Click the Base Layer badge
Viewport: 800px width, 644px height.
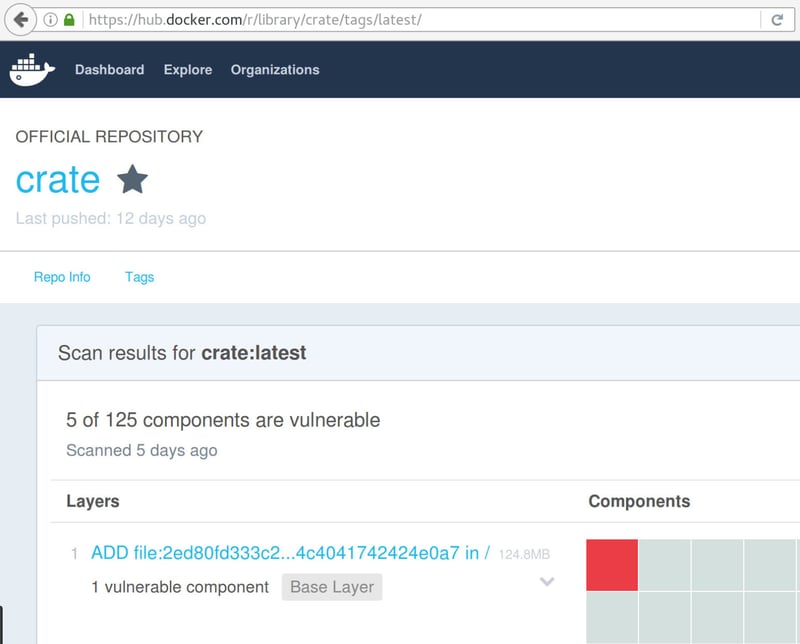pos(332,587)
